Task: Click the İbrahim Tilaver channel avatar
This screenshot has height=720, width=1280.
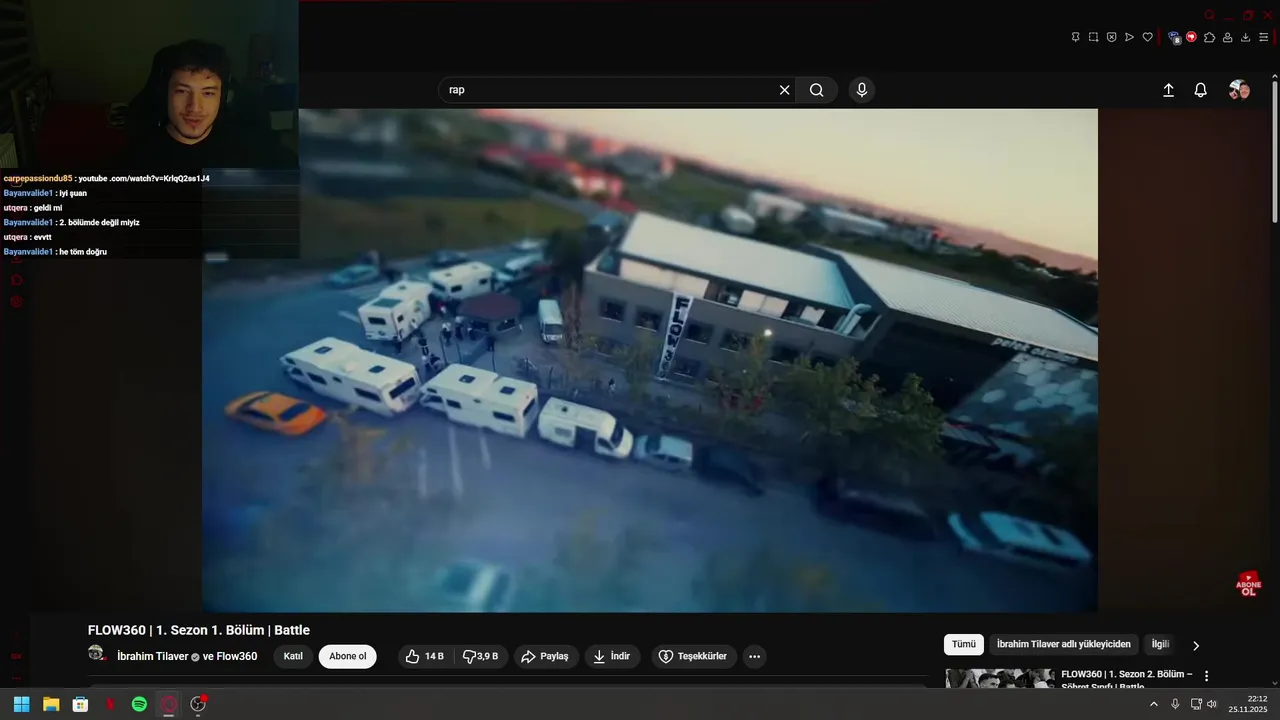Action: tap(97, 654)
